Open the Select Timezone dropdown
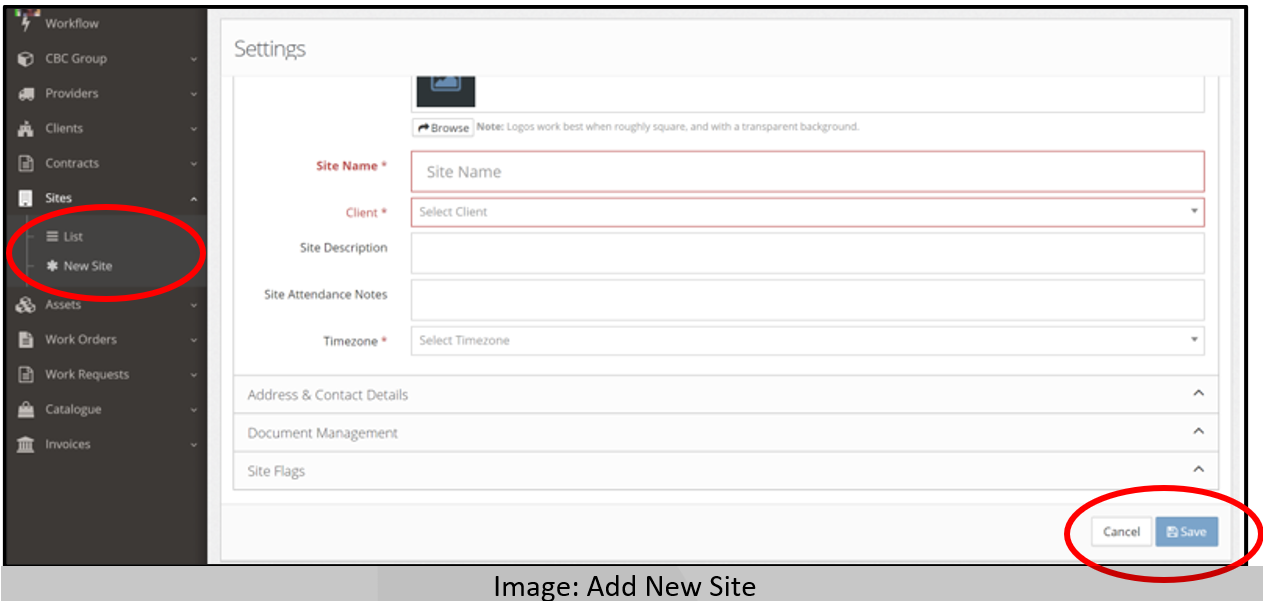1263x601 pixels. pos(806,341)
